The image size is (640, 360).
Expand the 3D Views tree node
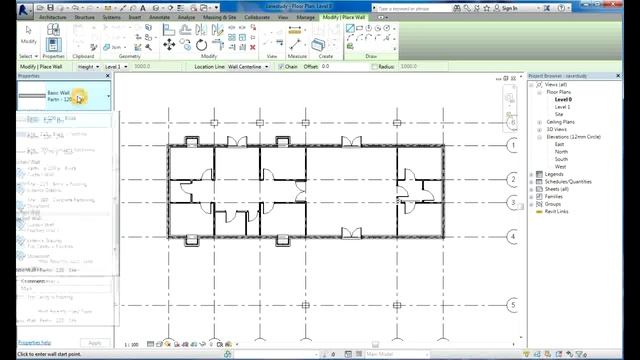click(539, 129)
